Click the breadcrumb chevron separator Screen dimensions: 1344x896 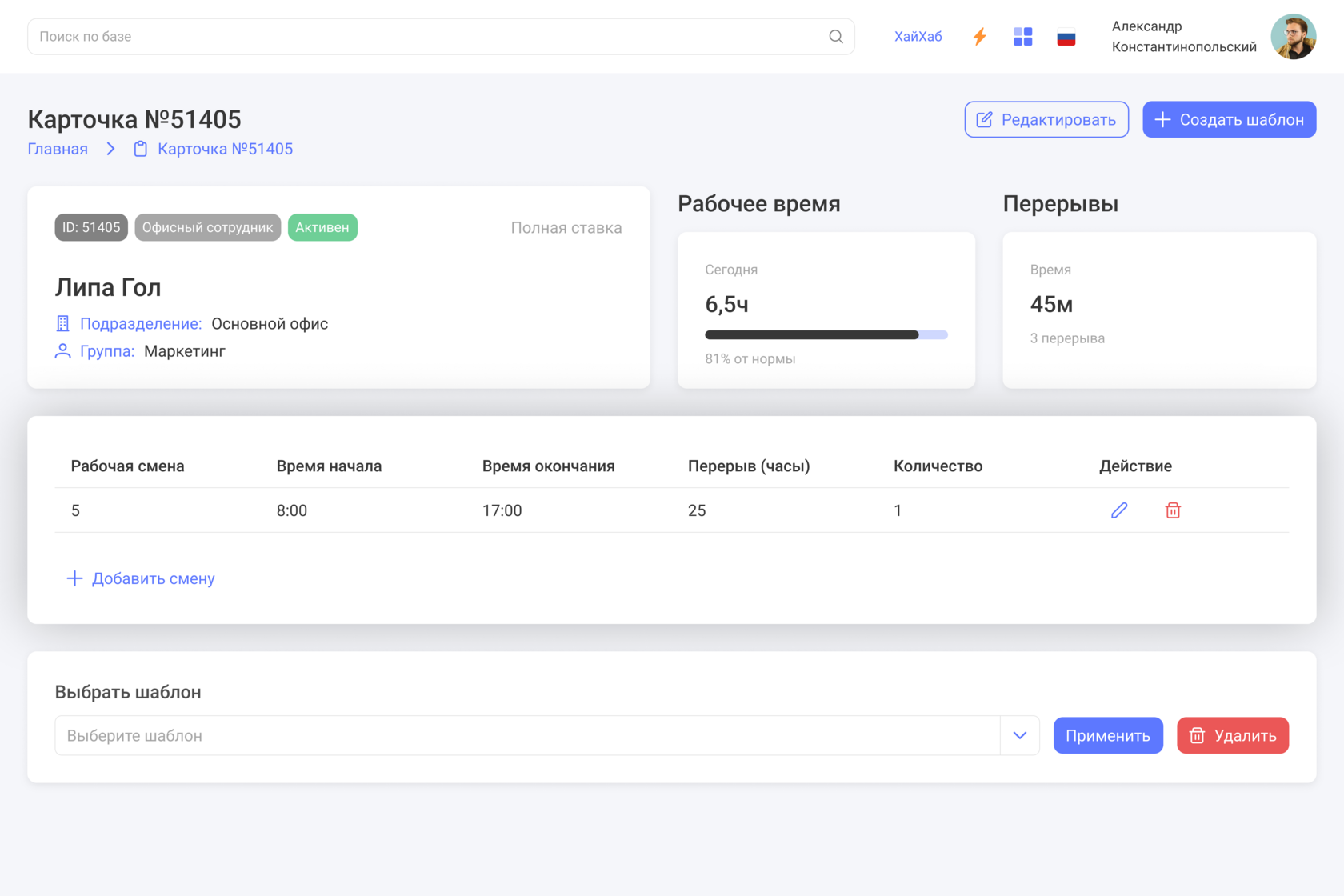click(111, 149)
